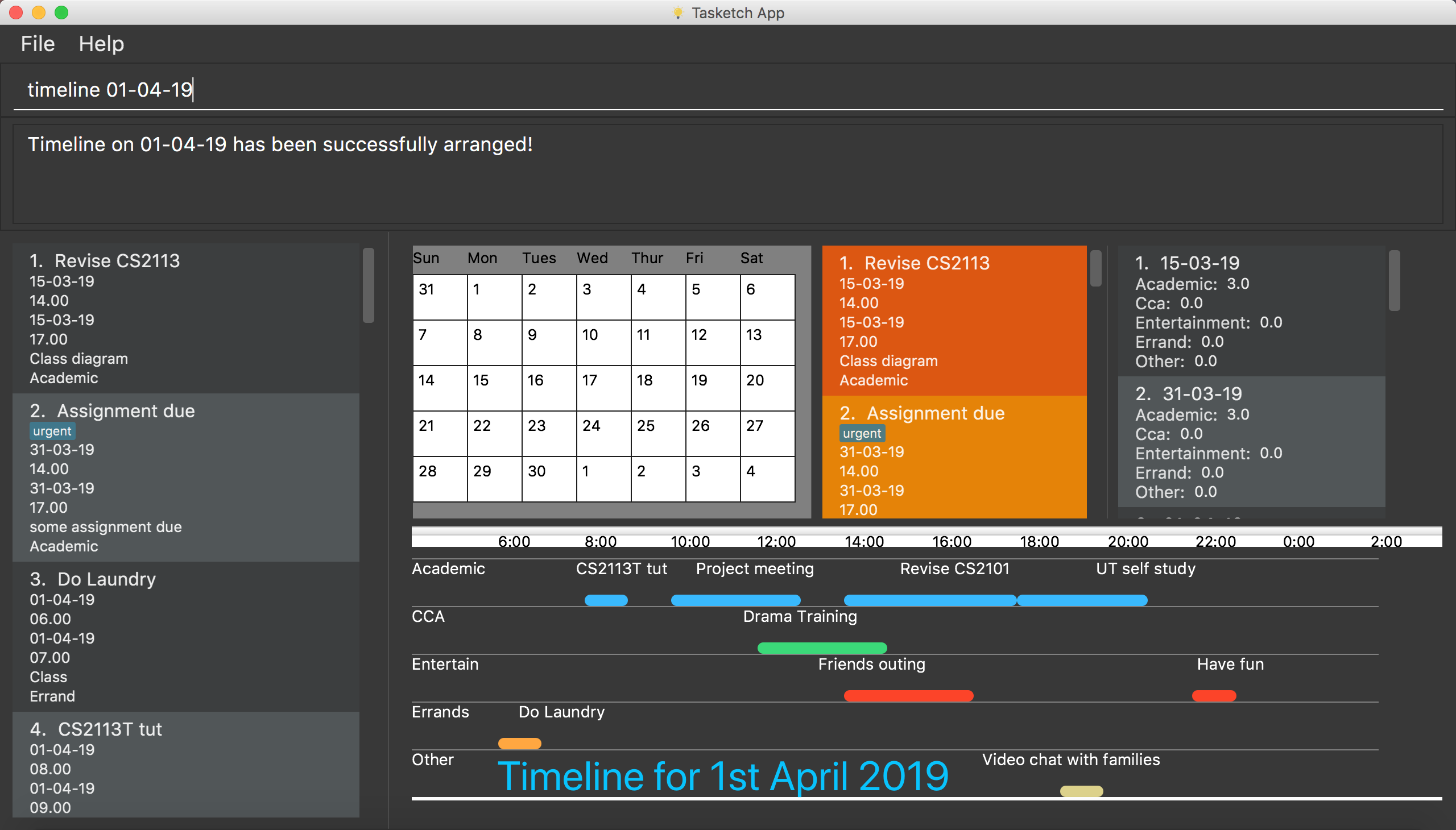Click the reminder panel scrollbar
Screen dimensions: 1456x830
1095,268
